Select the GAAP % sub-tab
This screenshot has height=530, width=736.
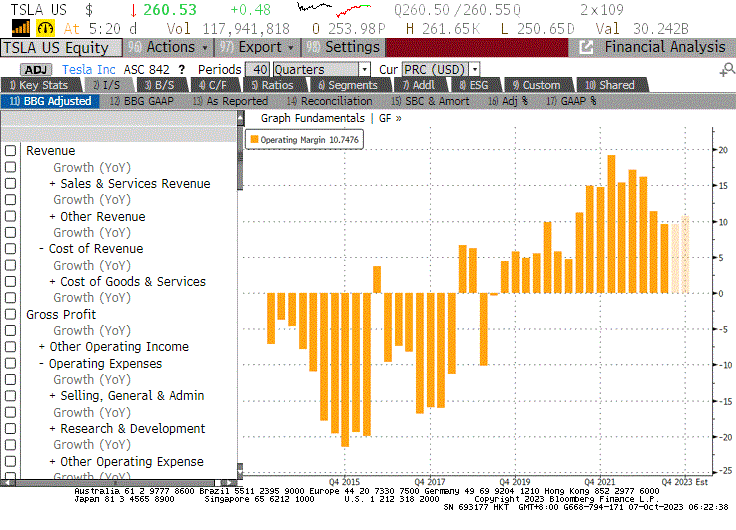pos(571,101)
